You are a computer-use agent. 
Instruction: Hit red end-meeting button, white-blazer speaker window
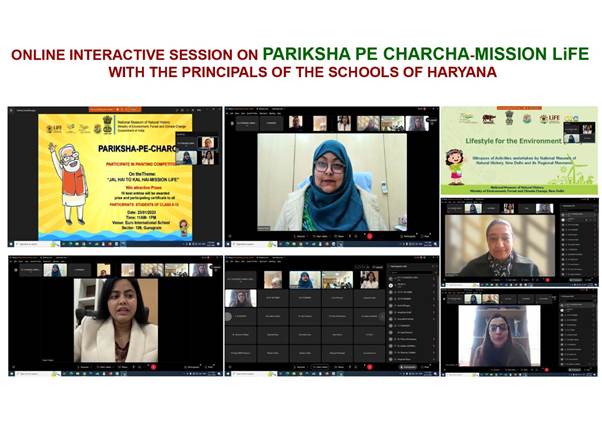click(x=154, y=367)
